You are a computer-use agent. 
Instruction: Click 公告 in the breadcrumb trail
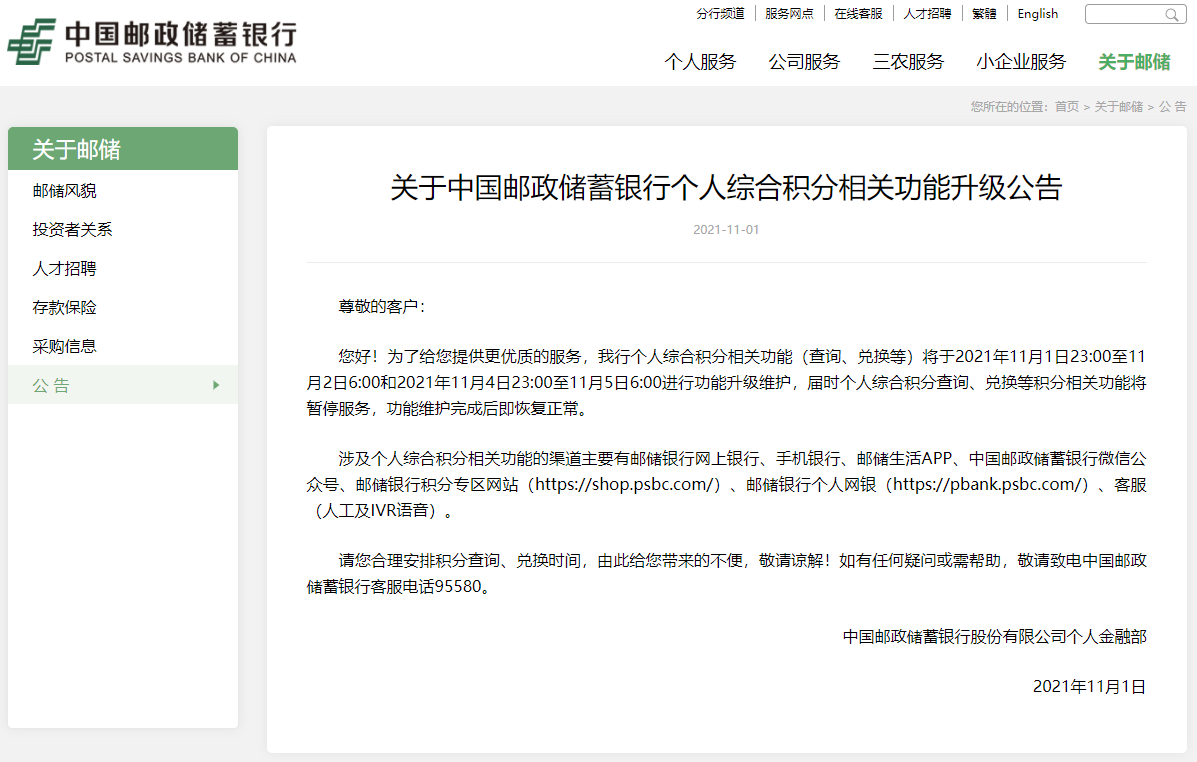[x=1173, y=107]
